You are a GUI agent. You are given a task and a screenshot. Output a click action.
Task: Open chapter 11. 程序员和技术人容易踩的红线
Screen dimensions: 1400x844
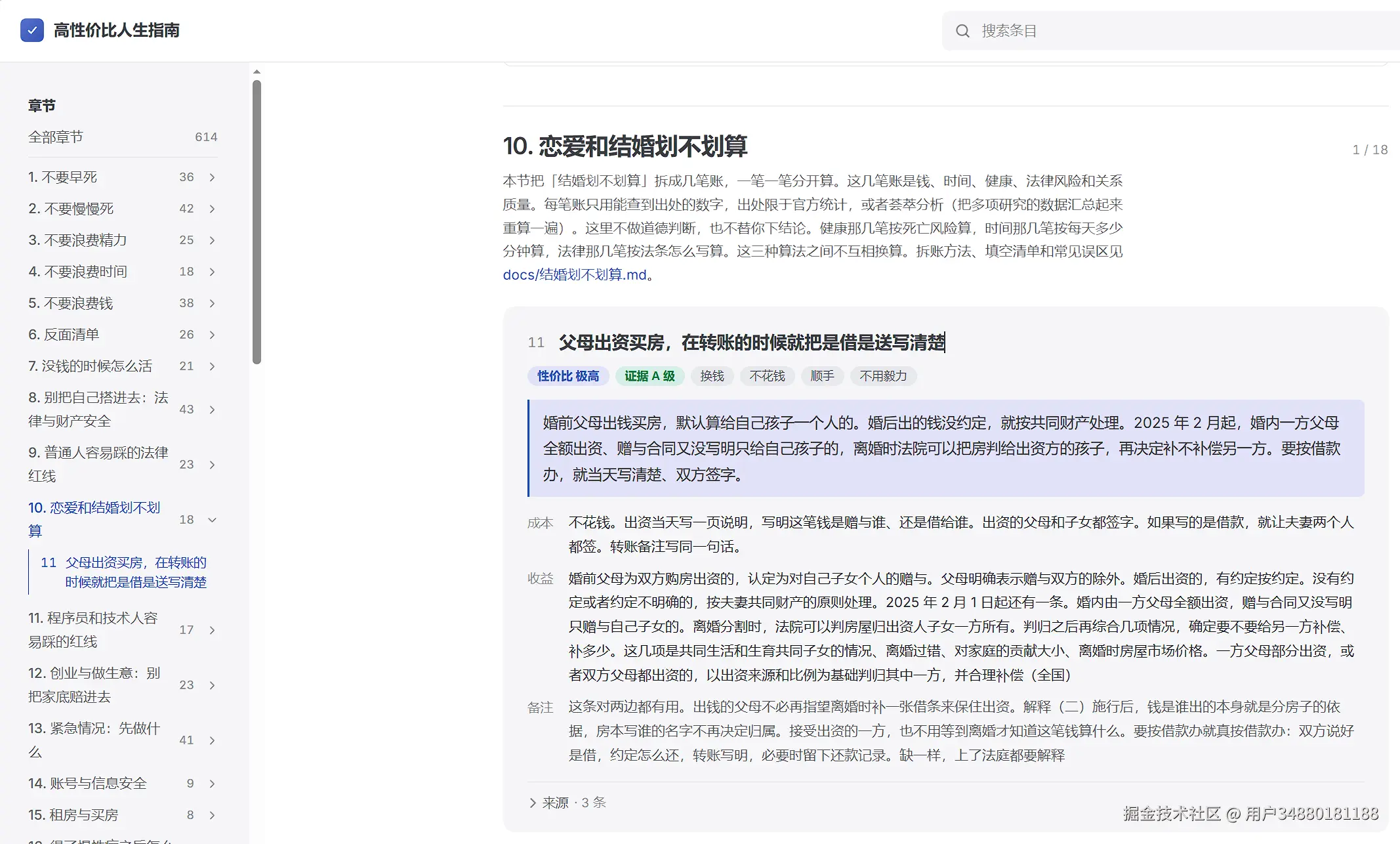[x=93, y=630]
